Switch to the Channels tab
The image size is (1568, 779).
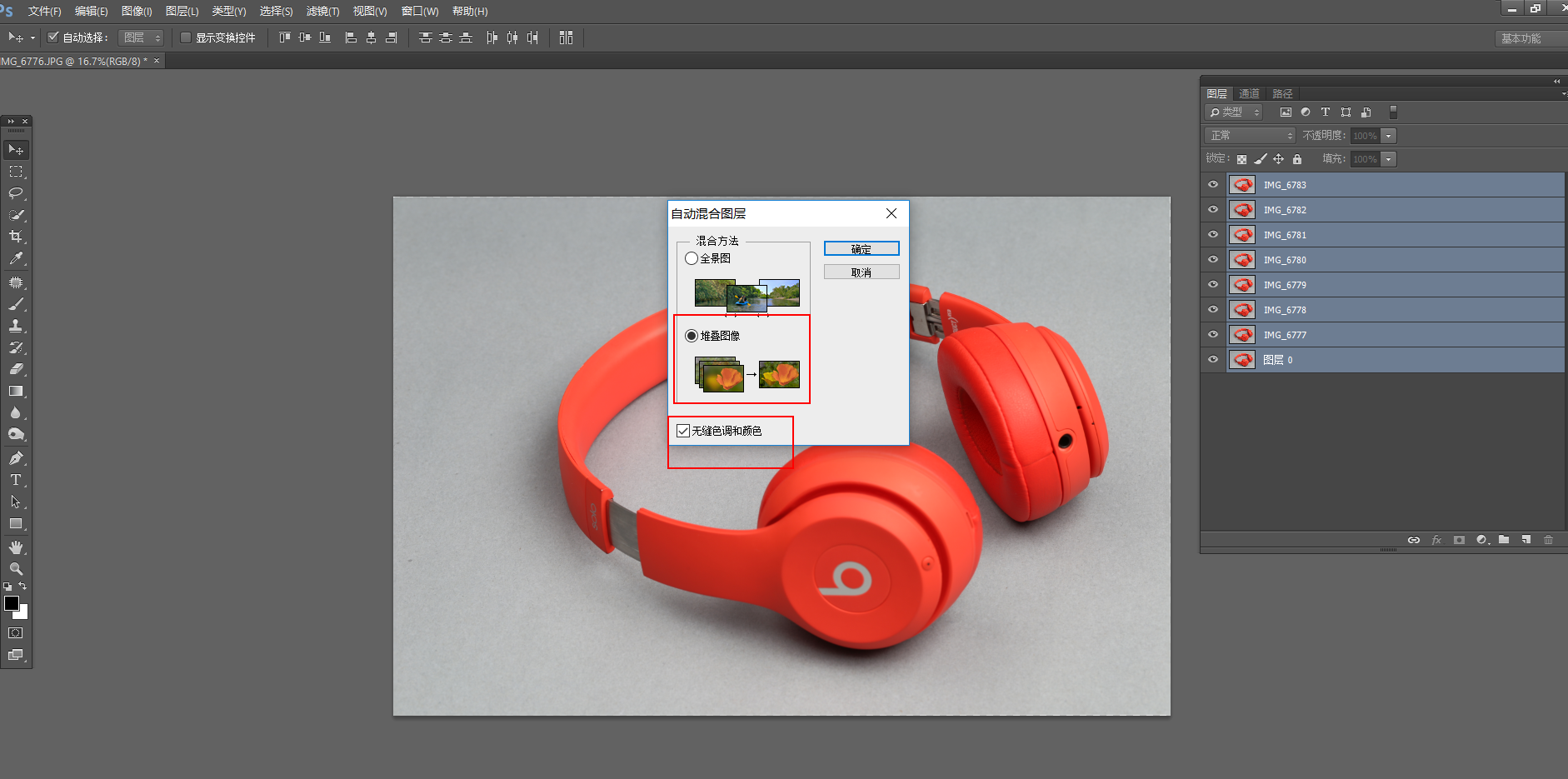pyautogui.click(x=1249, y=93)
